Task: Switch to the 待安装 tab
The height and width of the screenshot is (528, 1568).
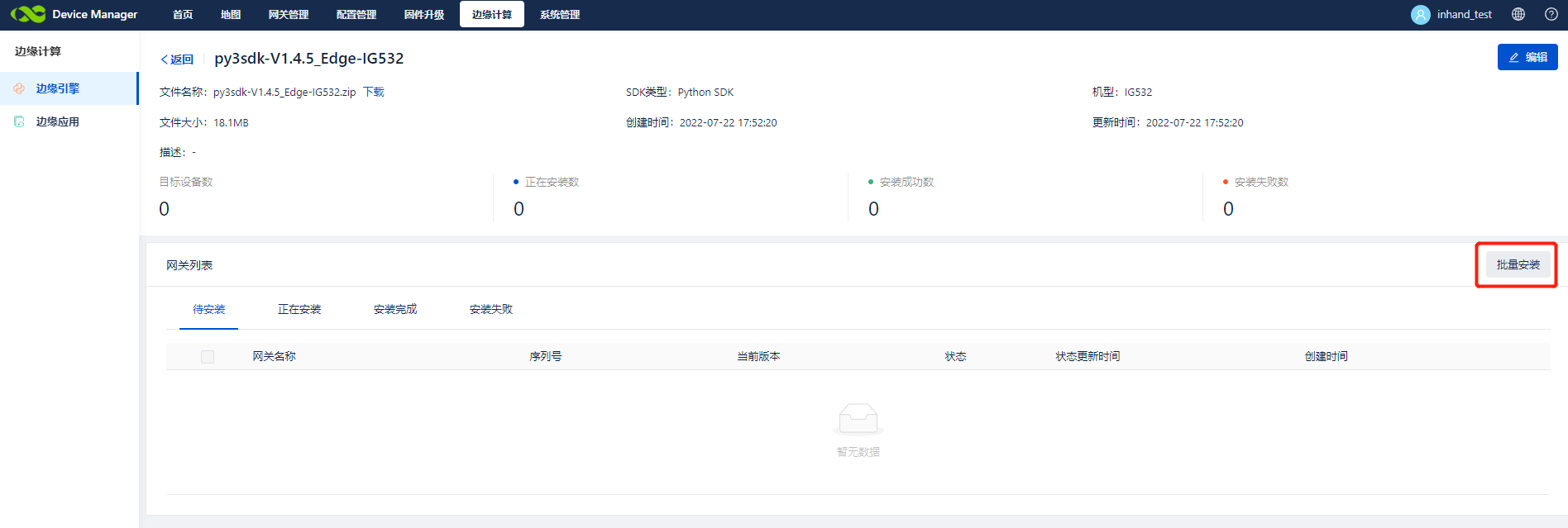Action: click(209, 309)
